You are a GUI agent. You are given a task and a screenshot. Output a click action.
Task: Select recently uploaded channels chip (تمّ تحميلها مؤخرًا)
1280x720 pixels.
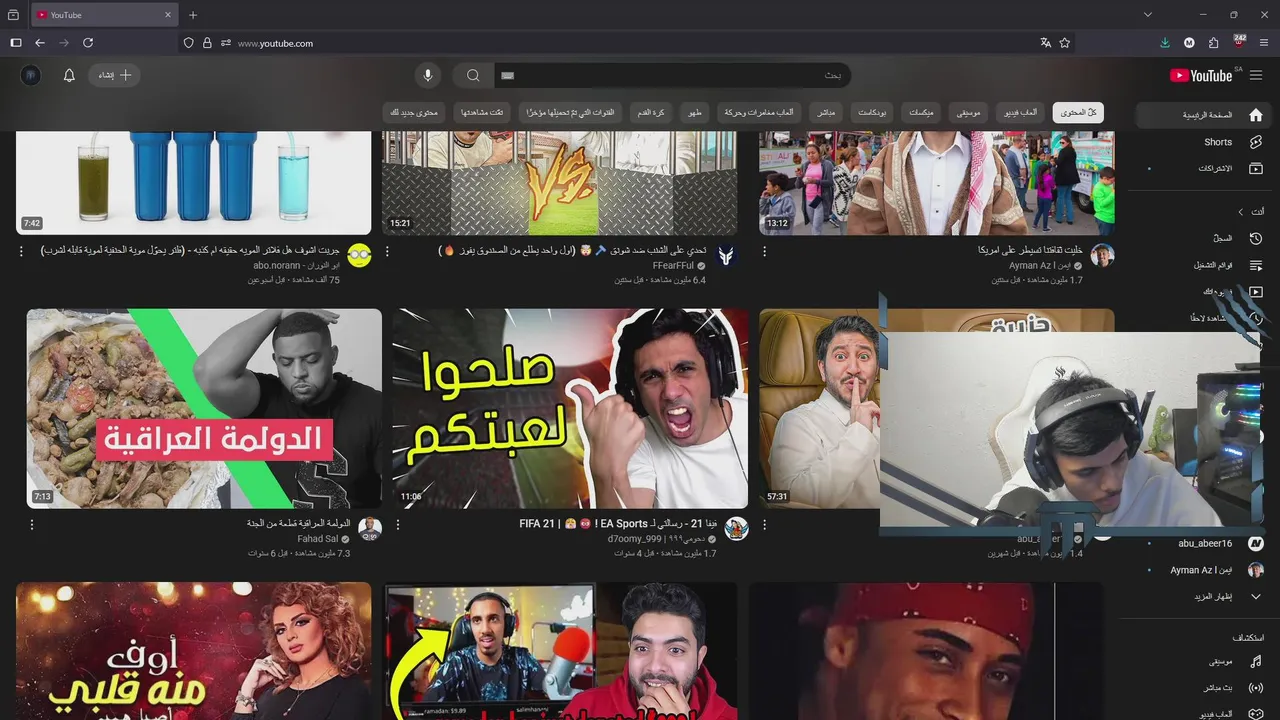[x=570, y=113]
